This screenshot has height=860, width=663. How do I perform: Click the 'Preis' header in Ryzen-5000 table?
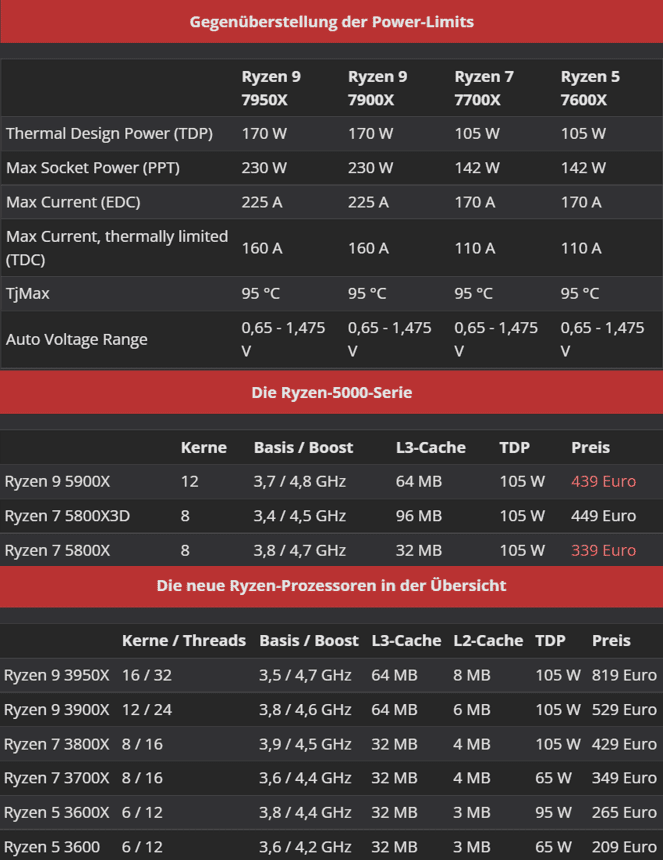pyautogui.click(x=590, y=448)
